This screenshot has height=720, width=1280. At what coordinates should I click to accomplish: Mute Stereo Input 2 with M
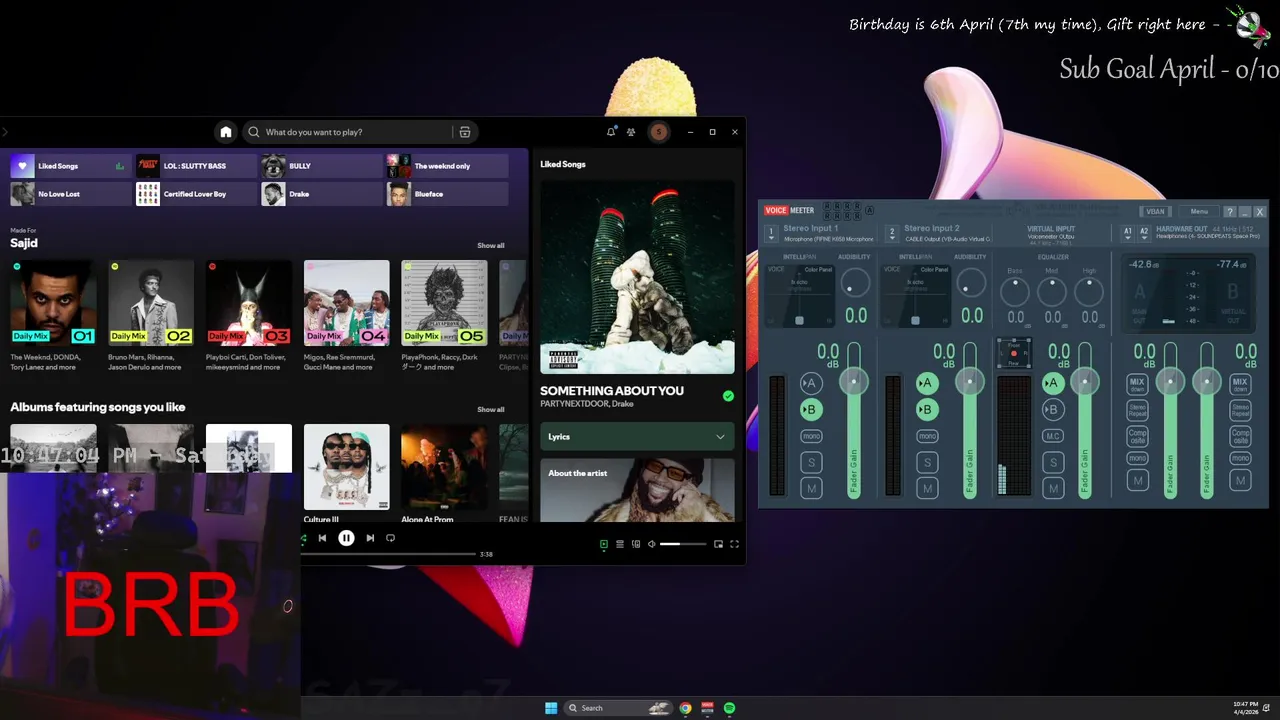click(x=927, y=488)
